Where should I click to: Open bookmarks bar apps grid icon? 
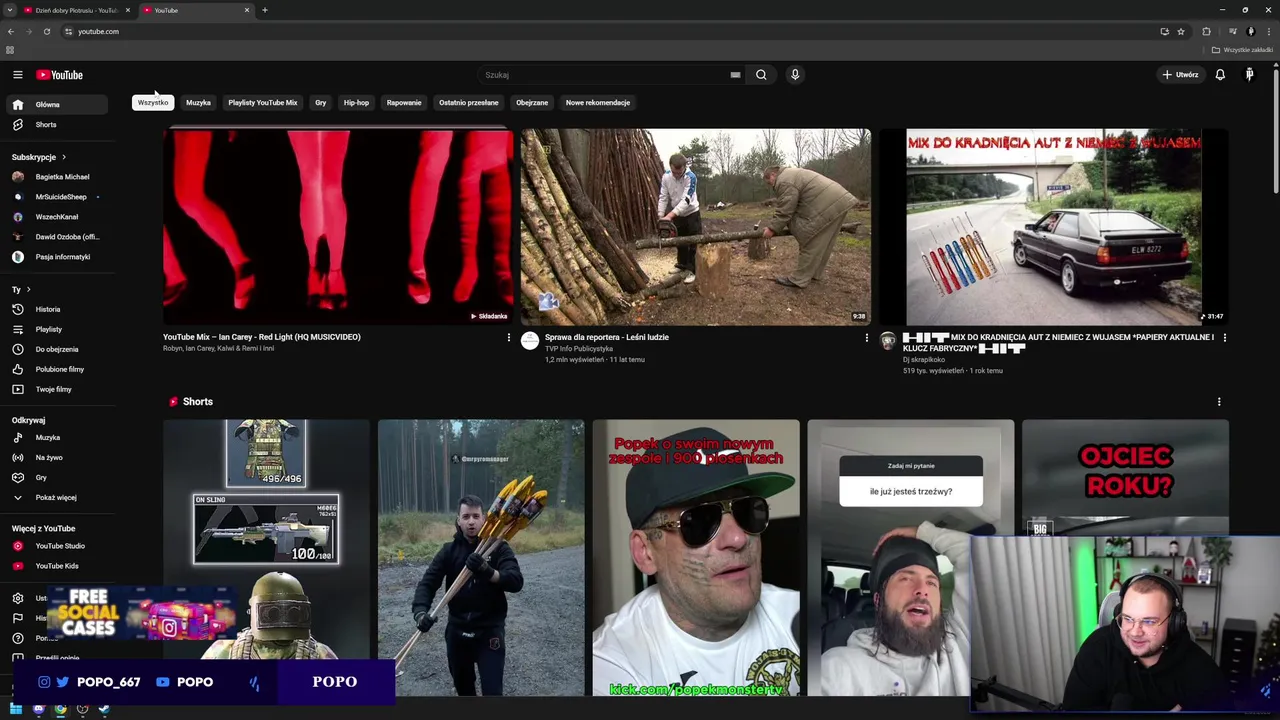[10, 50]
